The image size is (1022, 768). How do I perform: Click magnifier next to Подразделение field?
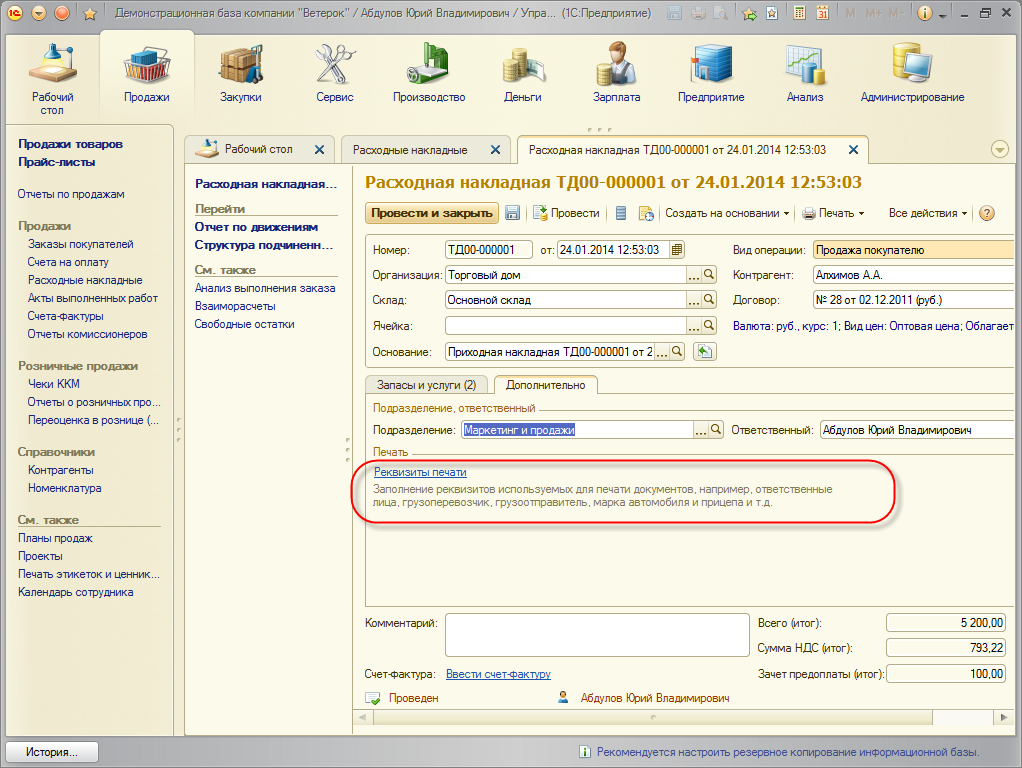point(716,430)
